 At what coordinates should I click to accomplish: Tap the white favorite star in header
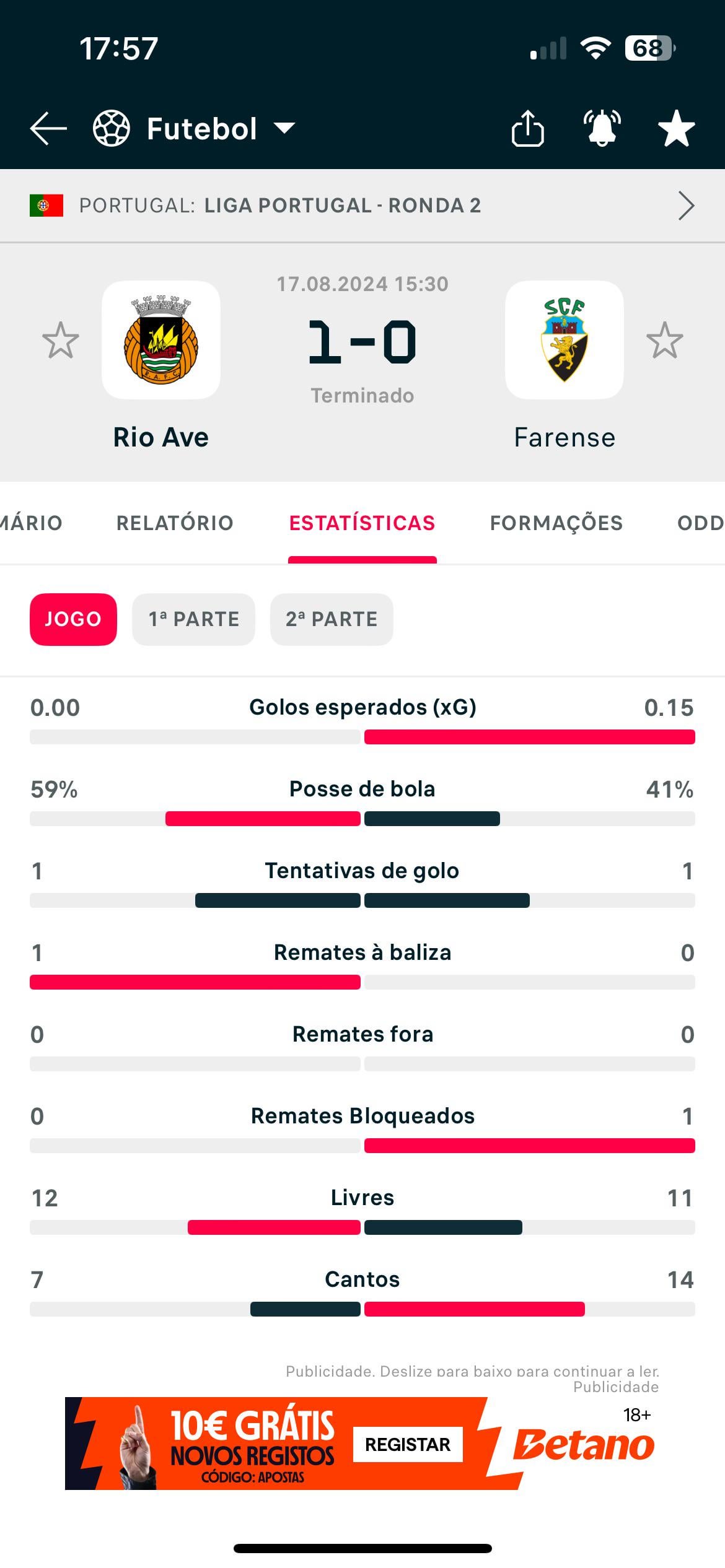click(676, 129)
